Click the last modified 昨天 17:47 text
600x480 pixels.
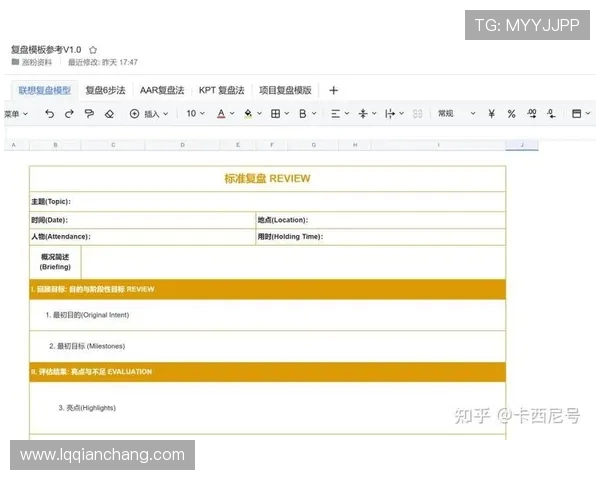(103, 62)
